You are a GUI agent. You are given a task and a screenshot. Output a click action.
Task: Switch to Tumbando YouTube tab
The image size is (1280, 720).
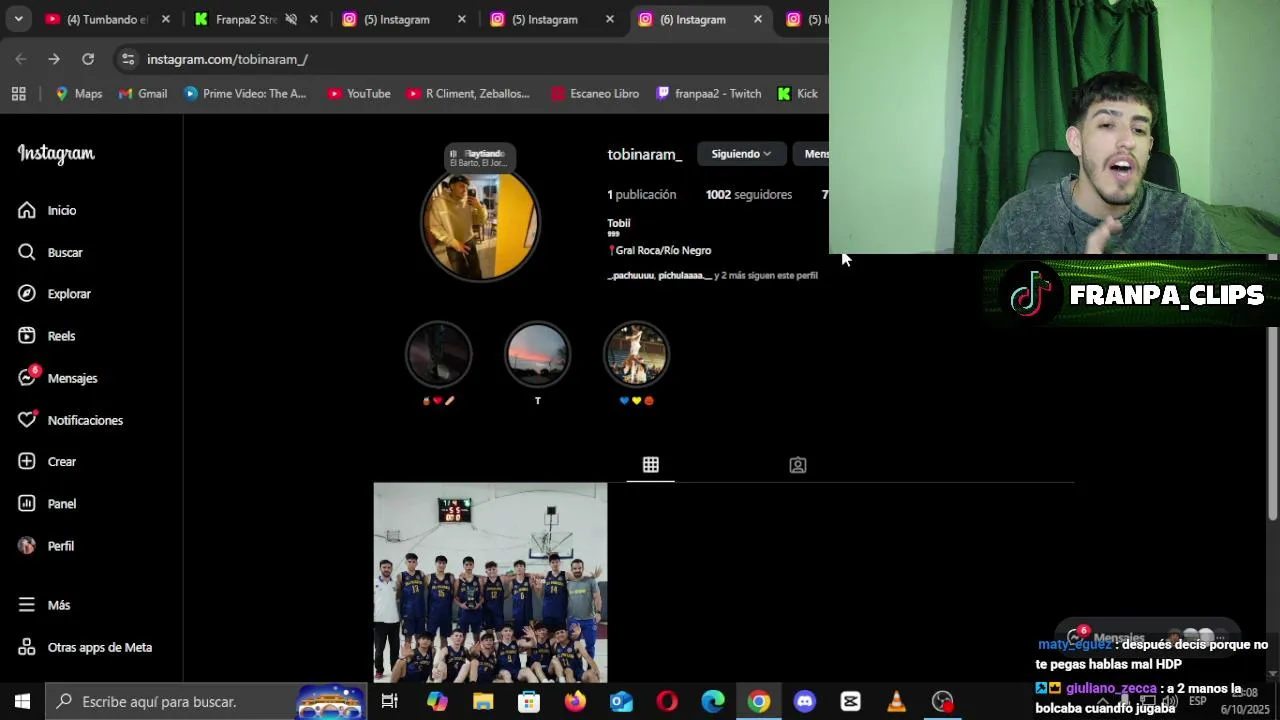107,19
